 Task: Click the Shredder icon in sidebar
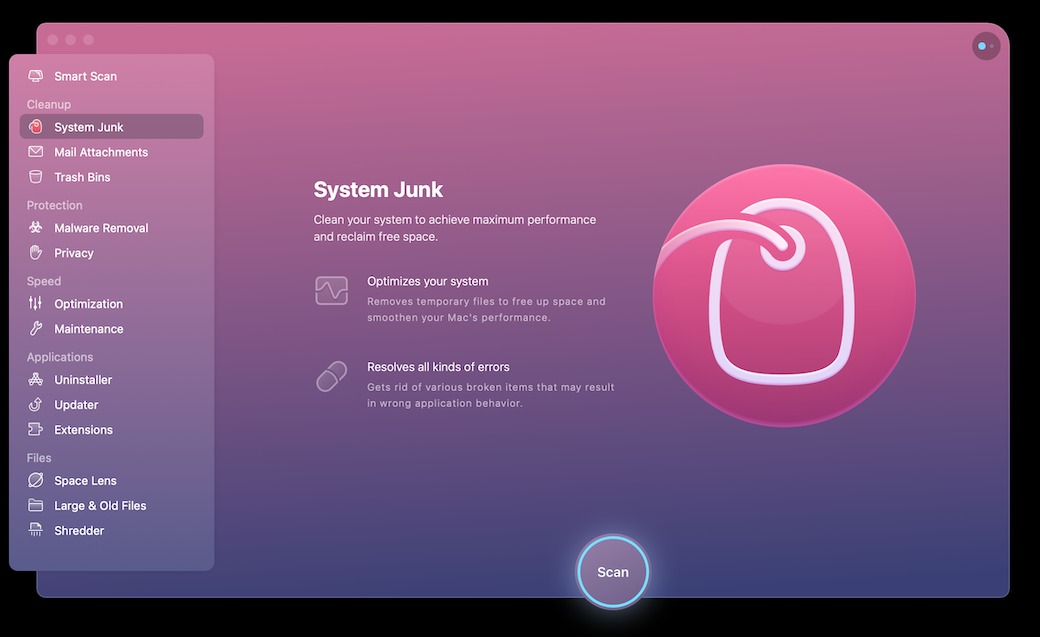pos(36,531)
